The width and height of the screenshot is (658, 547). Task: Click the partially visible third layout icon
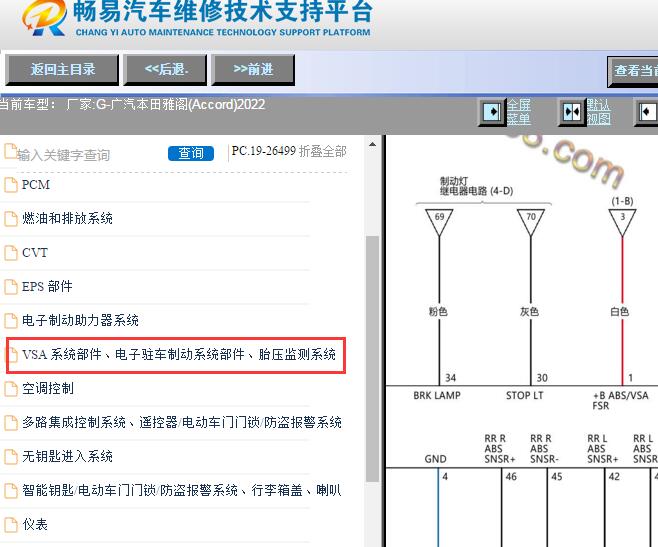coord(647,112)
